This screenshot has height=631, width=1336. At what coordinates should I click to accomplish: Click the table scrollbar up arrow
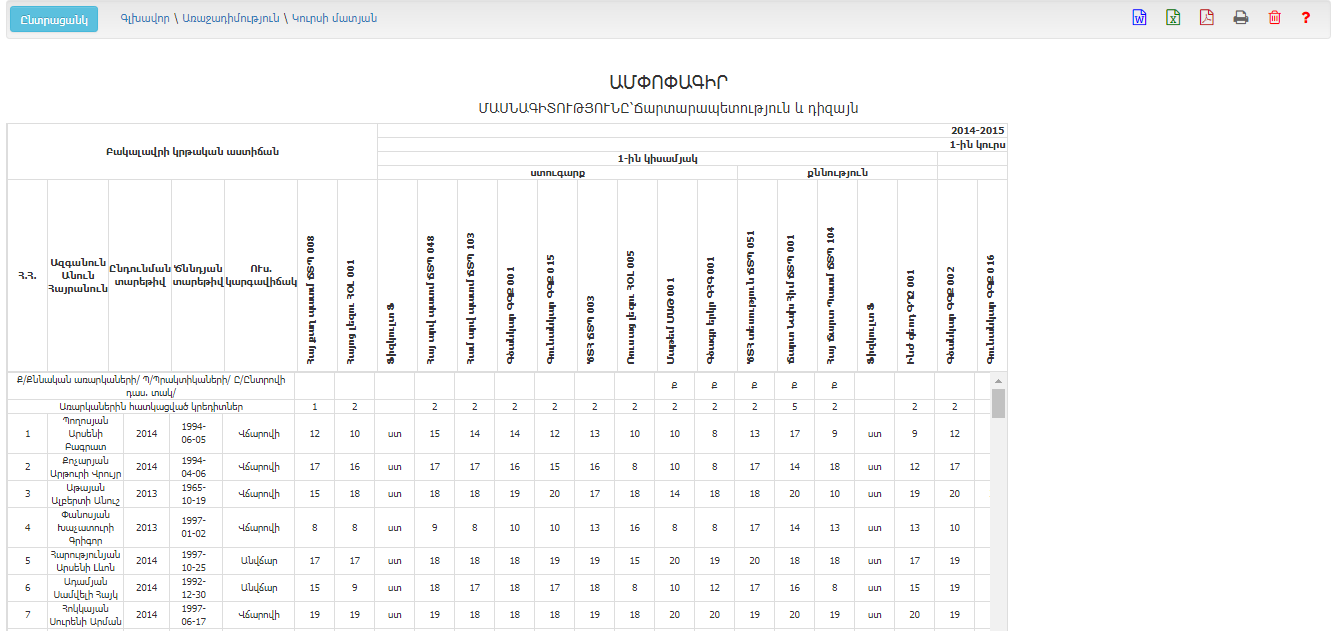pyautogui.click(x=998, y=382)
